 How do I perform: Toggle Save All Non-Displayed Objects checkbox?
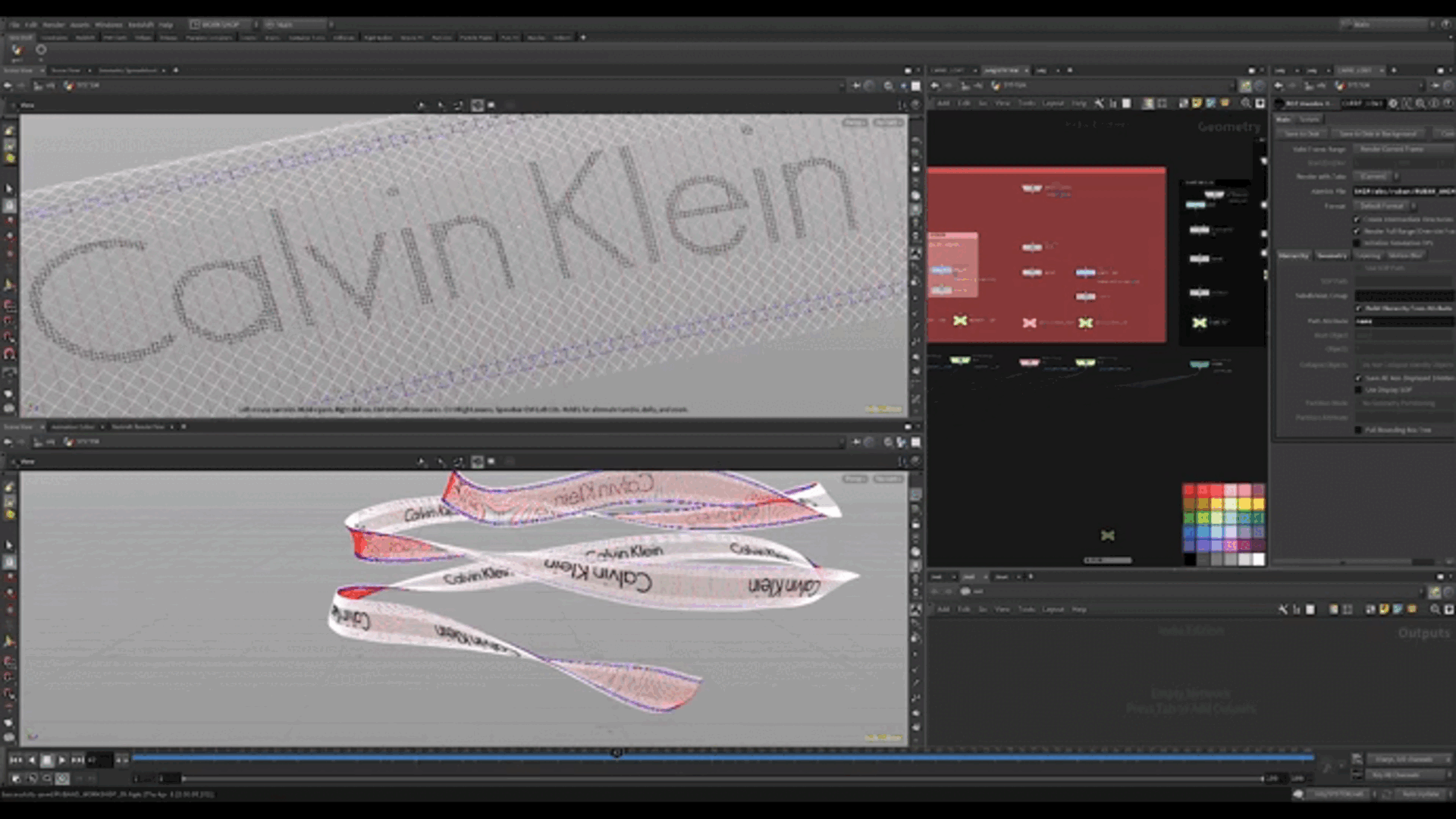pyautogui.click(x=1359, y=378)
